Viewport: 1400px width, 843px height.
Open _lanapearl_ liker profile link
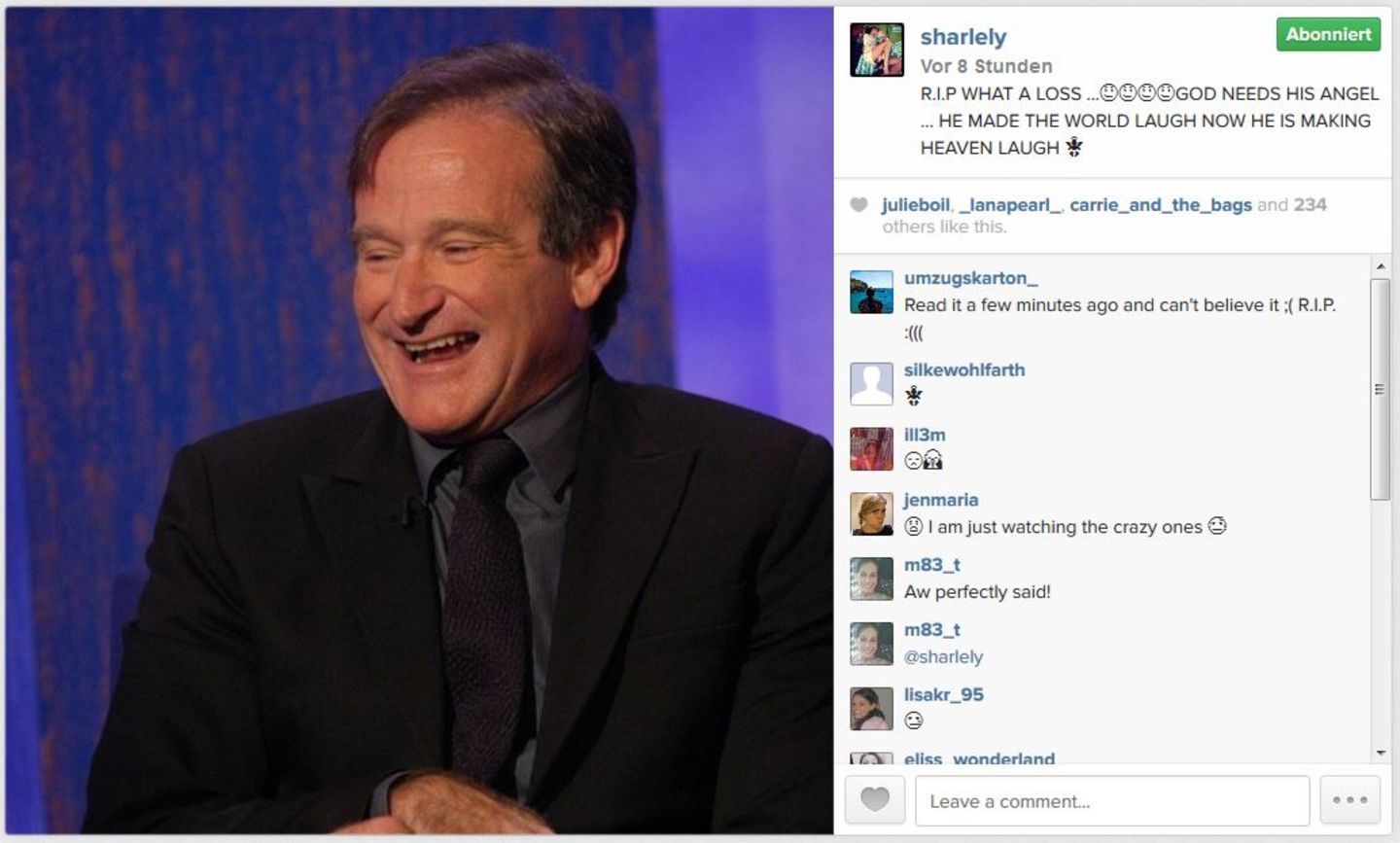coord(1009,205)
